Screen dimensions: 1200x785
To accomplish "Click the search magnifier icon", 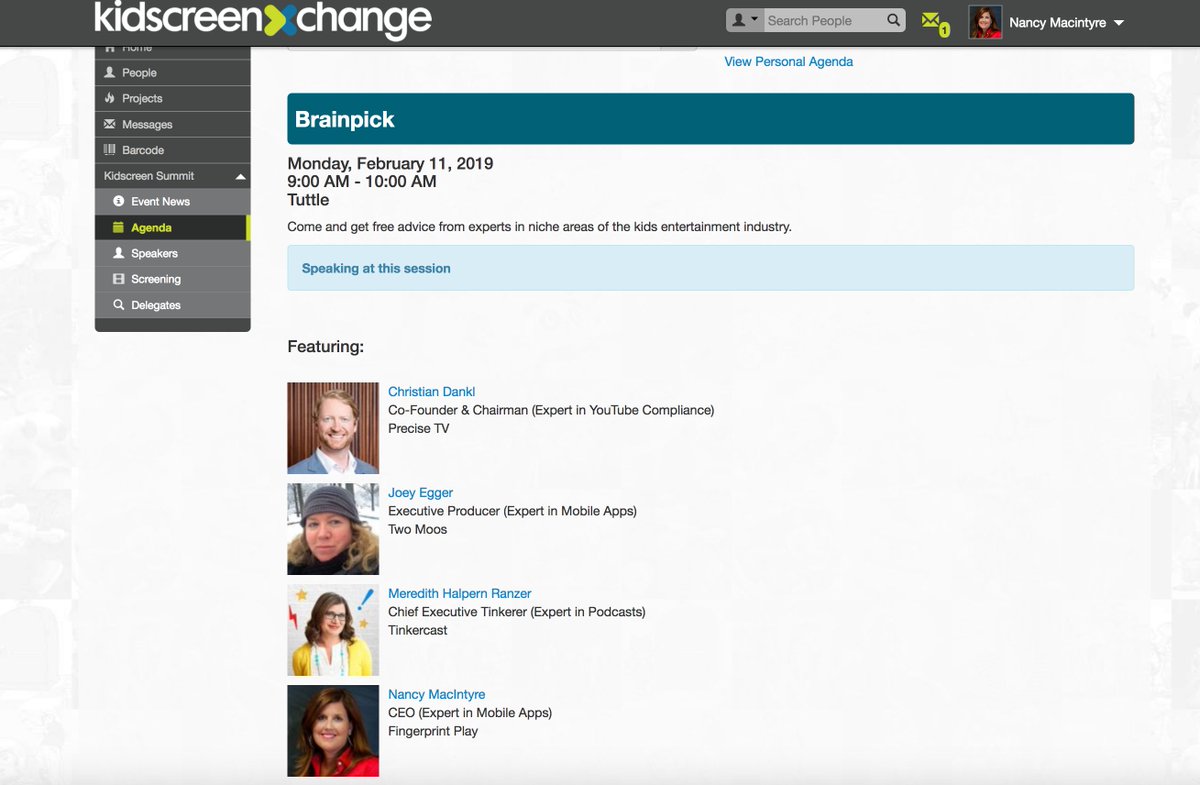I will (x=893, y=20).
